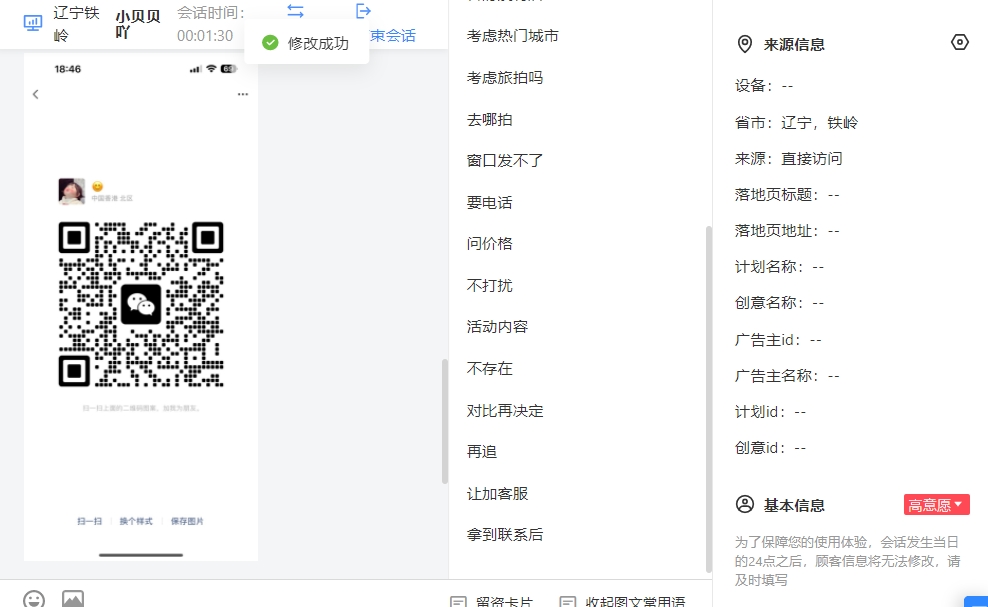The height and width of the screenshot is (607, 988).
Task: Select quick reply 让加客服
Action: click(x=497, y=494)
